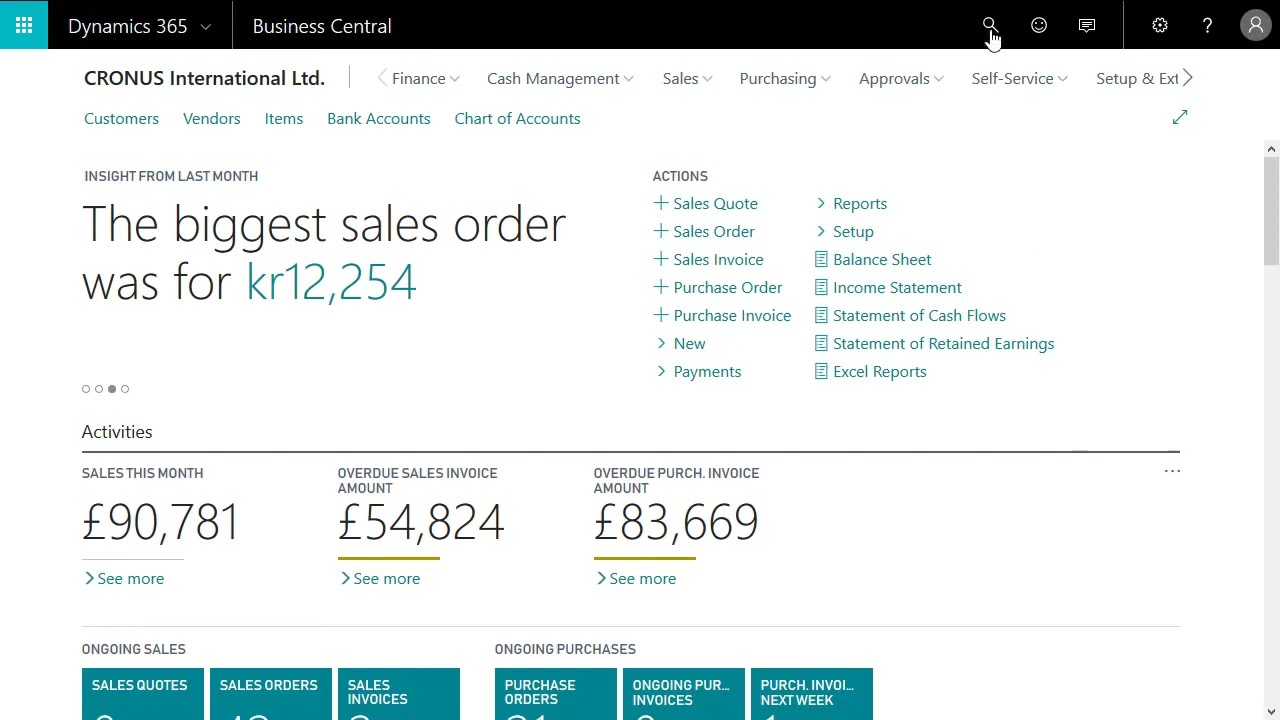Open Activities more options ellipsis
Viewport: 1280px width, 720px height.
pos(1172,471)
